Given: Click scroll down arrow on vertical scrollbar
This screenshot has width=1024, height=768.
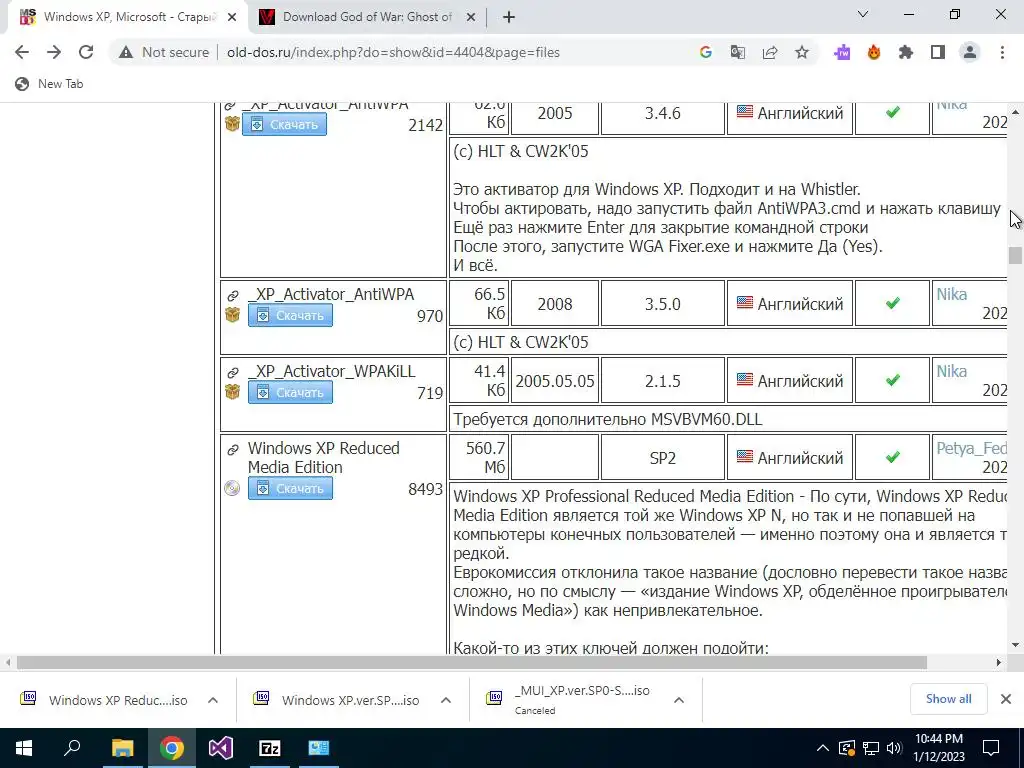Looking at the screenshot, I should click(1015, 645).
